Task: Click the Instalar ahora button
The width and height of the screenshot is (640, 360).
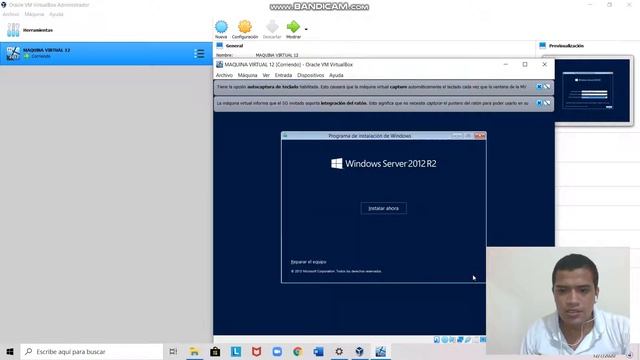Action: tap(384, 208)
